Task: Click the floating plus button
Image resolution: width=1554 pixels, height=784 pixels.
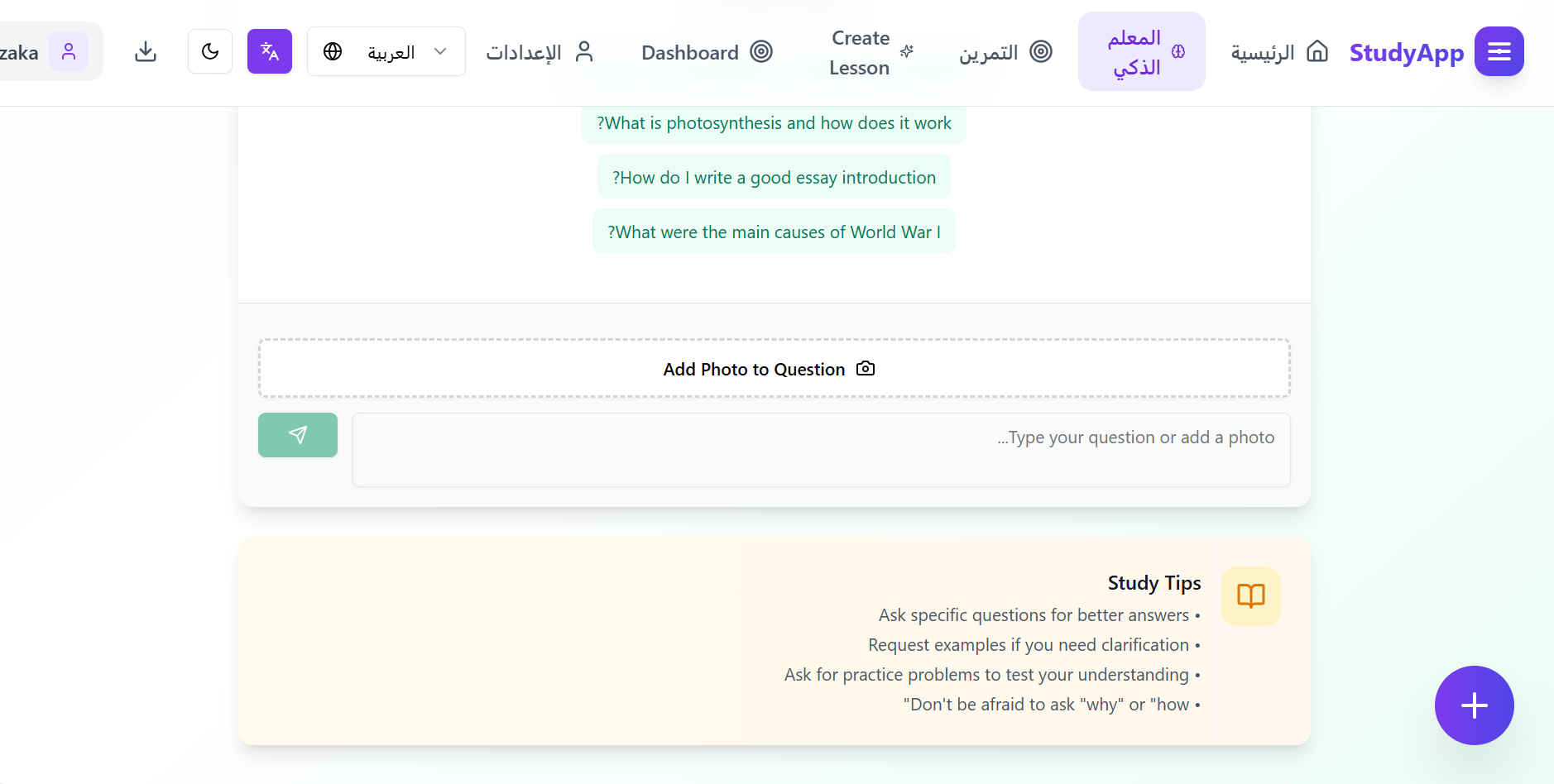Action: coord(1474,705)
